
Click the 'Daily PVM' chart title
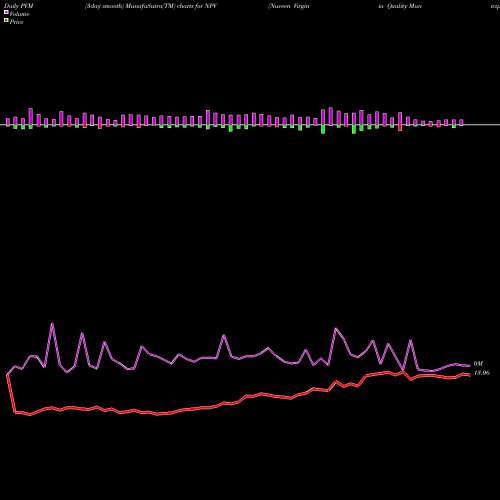pos(19,6)
